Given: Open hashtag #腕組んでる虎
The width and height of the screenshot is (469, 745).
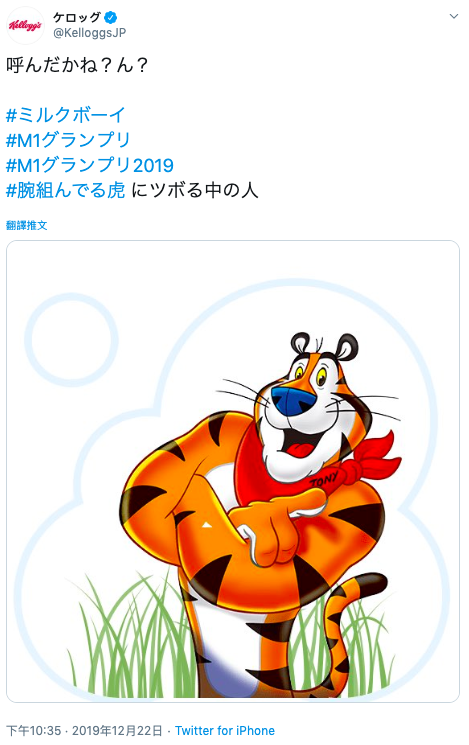Looking at the screenshot, I should click(x=66, y=191).
